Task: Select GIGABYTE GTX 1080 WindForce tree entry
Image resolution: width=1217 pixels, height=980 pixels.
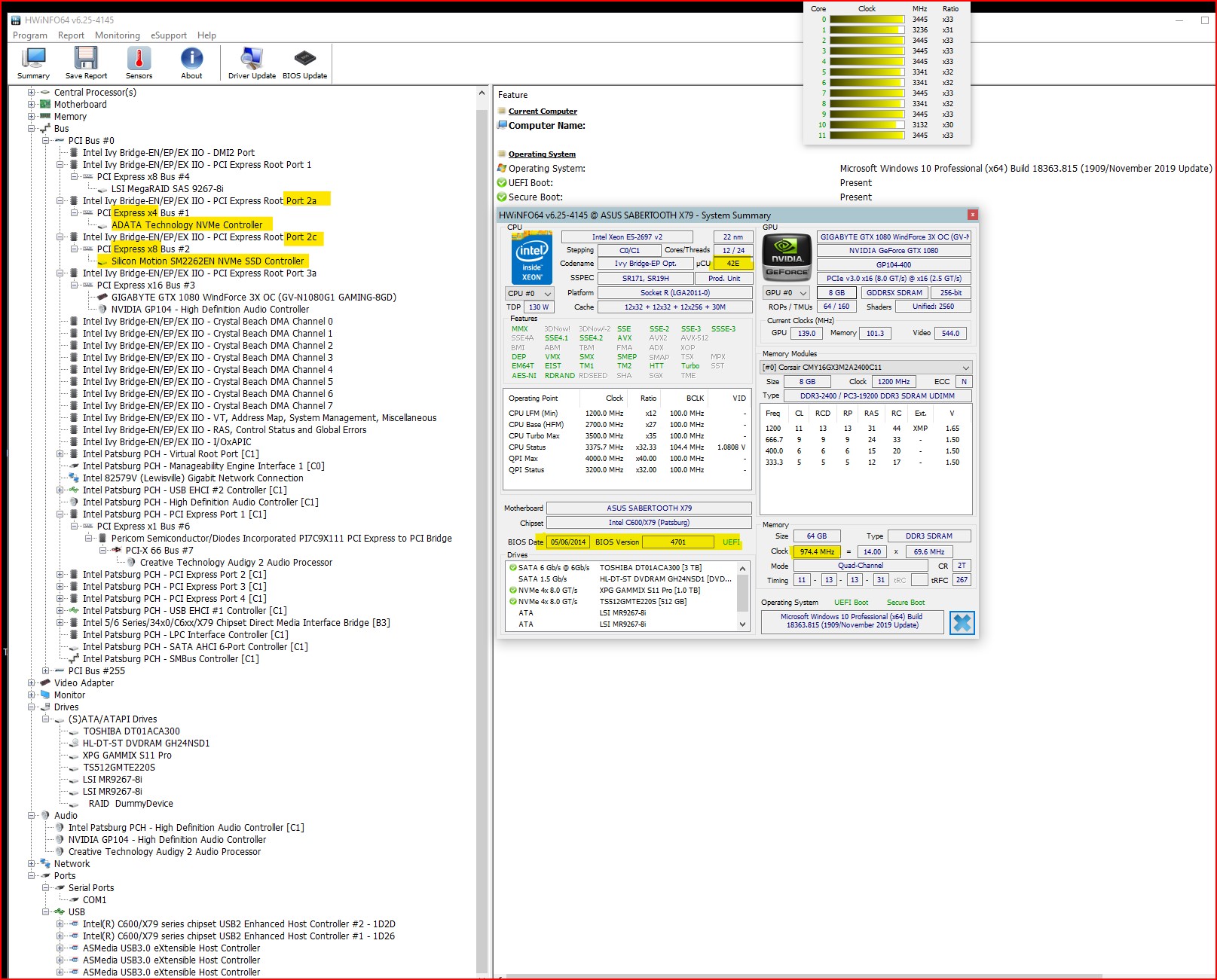Action: coord(254,298)
